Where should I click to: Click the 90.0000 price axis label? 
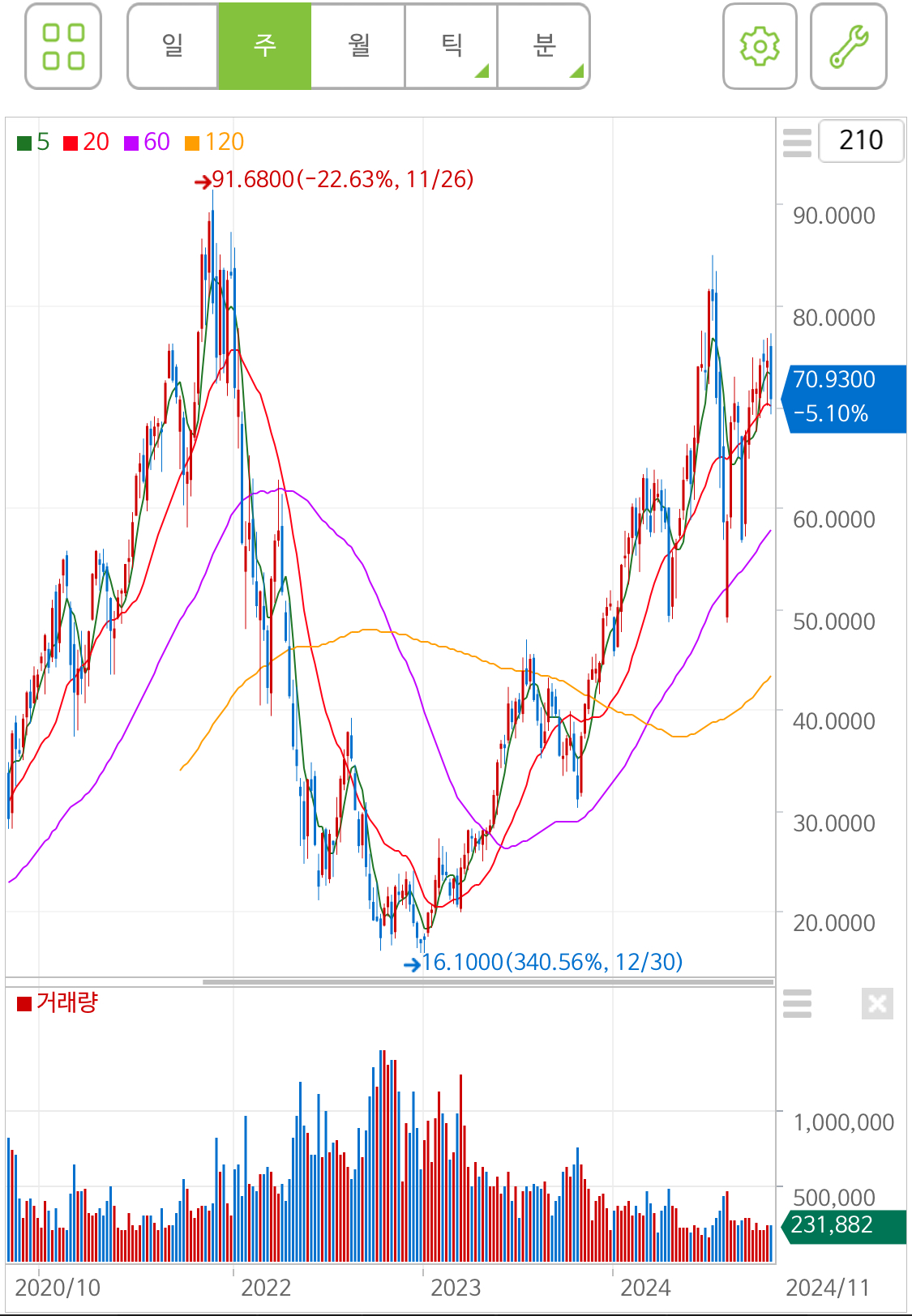tap(834, 216)
